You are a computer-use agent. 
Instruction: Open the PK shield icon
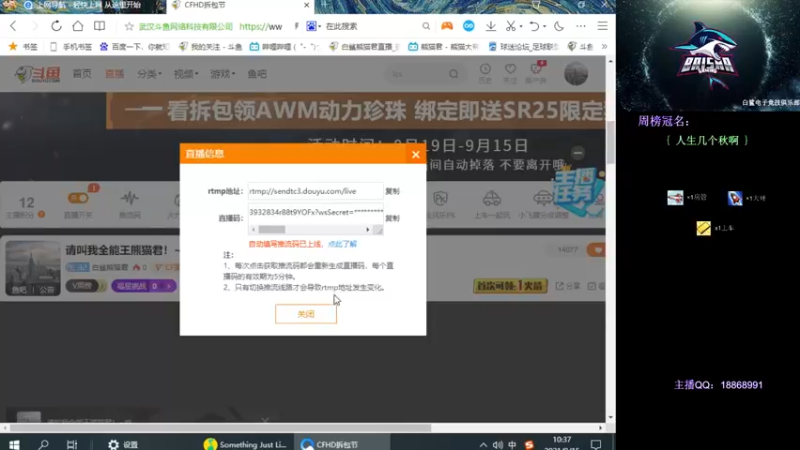click(440, 198)
